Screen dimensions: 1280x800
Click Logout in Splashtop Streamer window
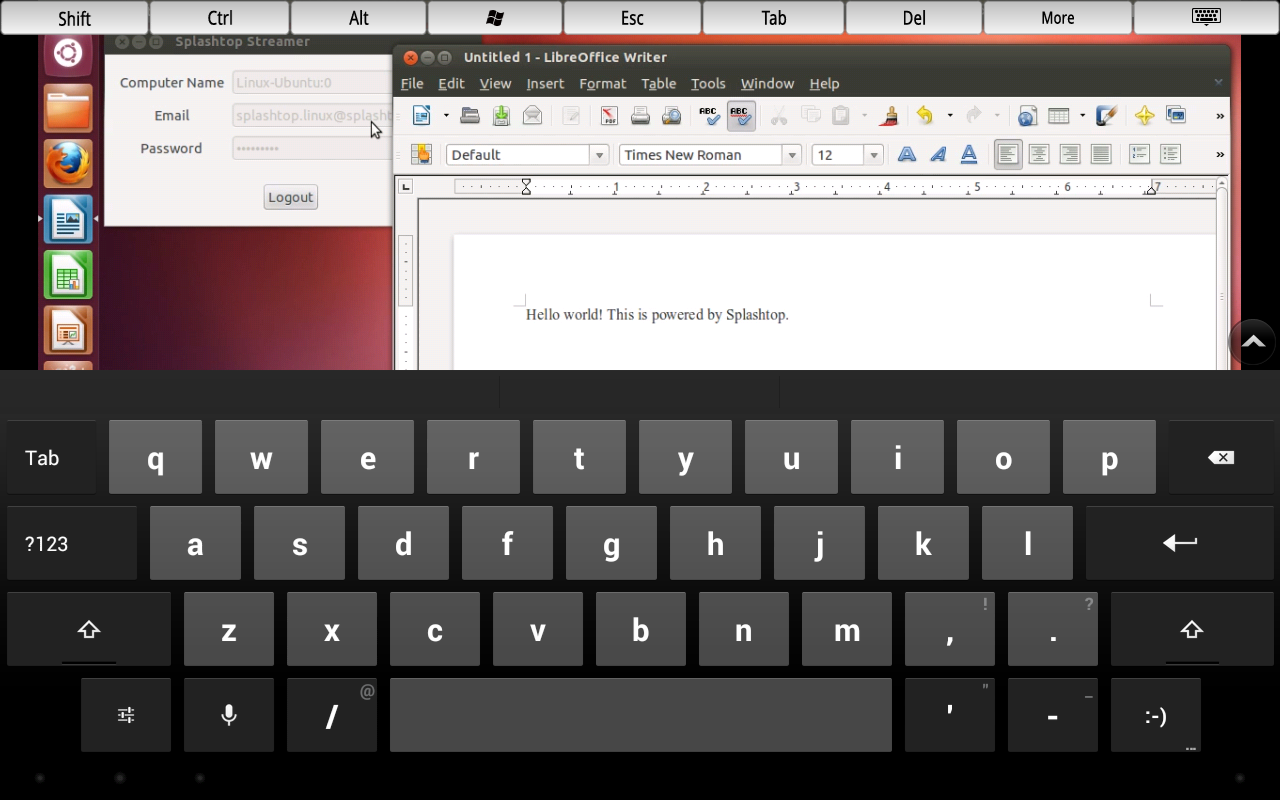click(291, 197)
